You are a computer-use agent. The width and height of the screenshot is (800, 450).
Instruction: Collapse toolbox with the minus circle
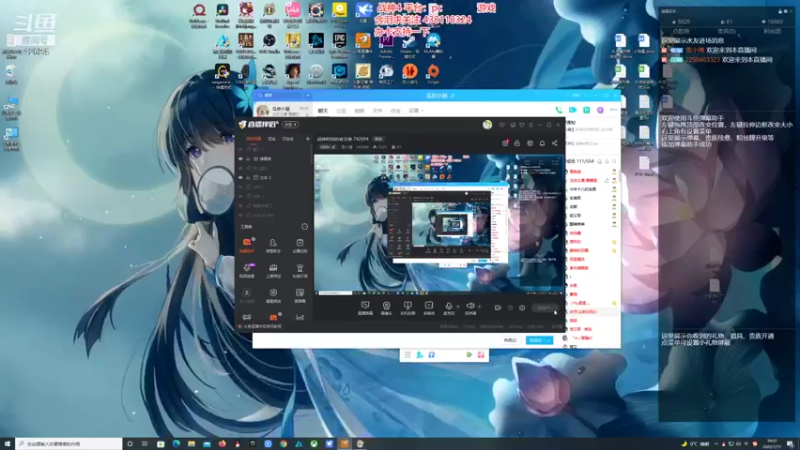305,227
